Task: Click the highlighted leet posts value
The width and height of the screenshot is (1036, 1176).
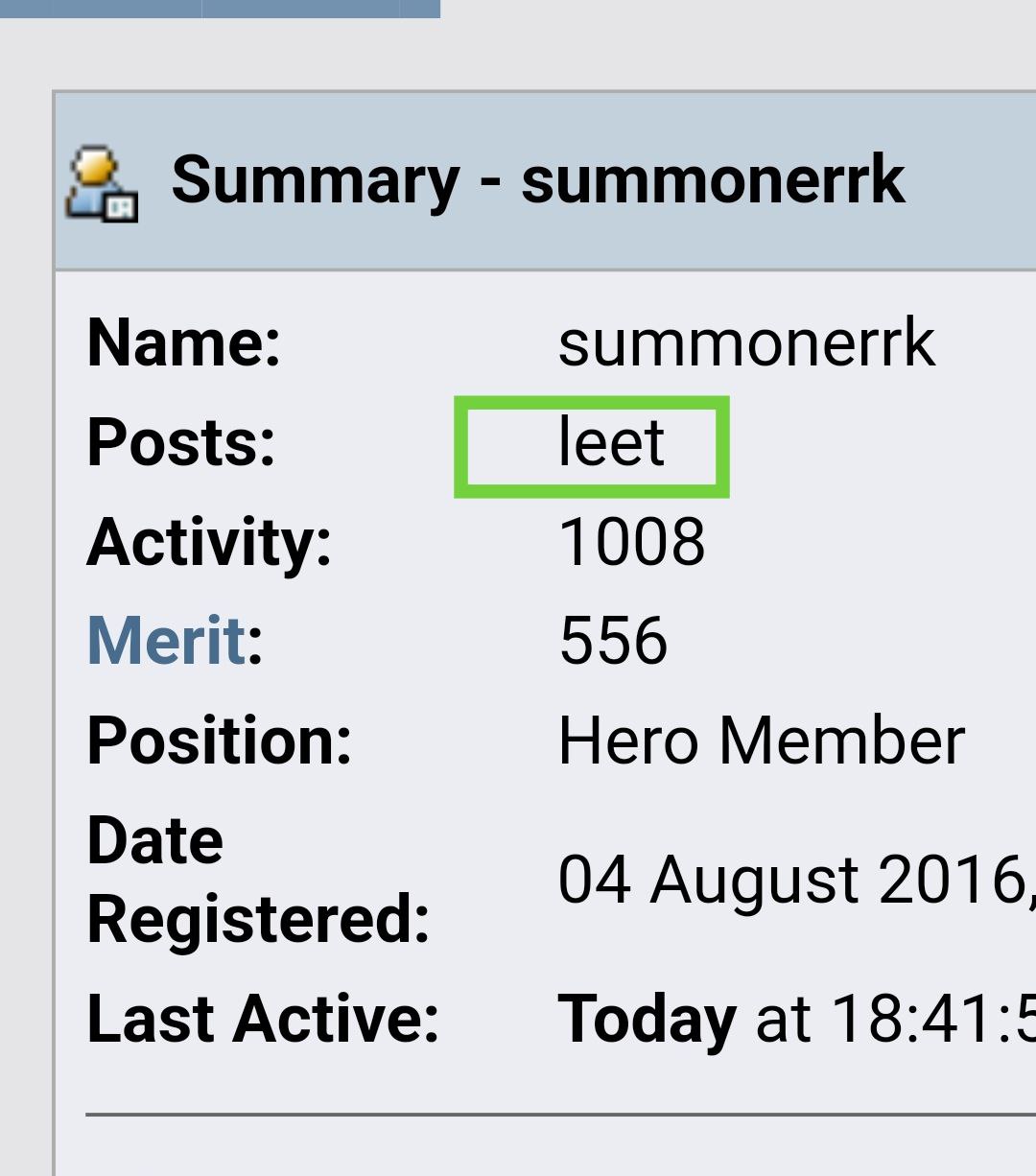Action: pos(611,444)
